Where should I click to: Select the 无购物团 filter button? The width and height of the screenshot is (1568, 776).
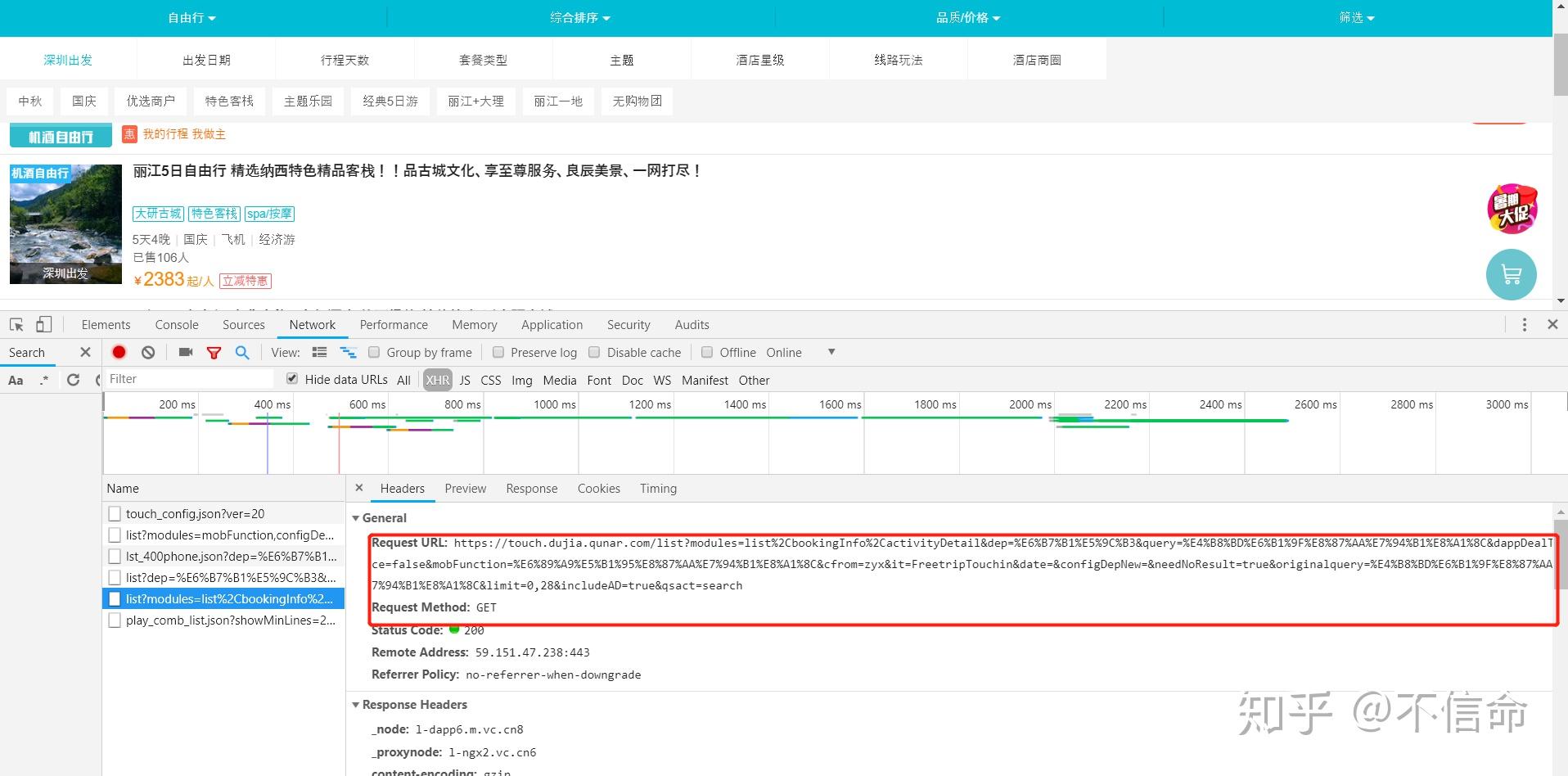pyautogui.click(x=636, y=101)
